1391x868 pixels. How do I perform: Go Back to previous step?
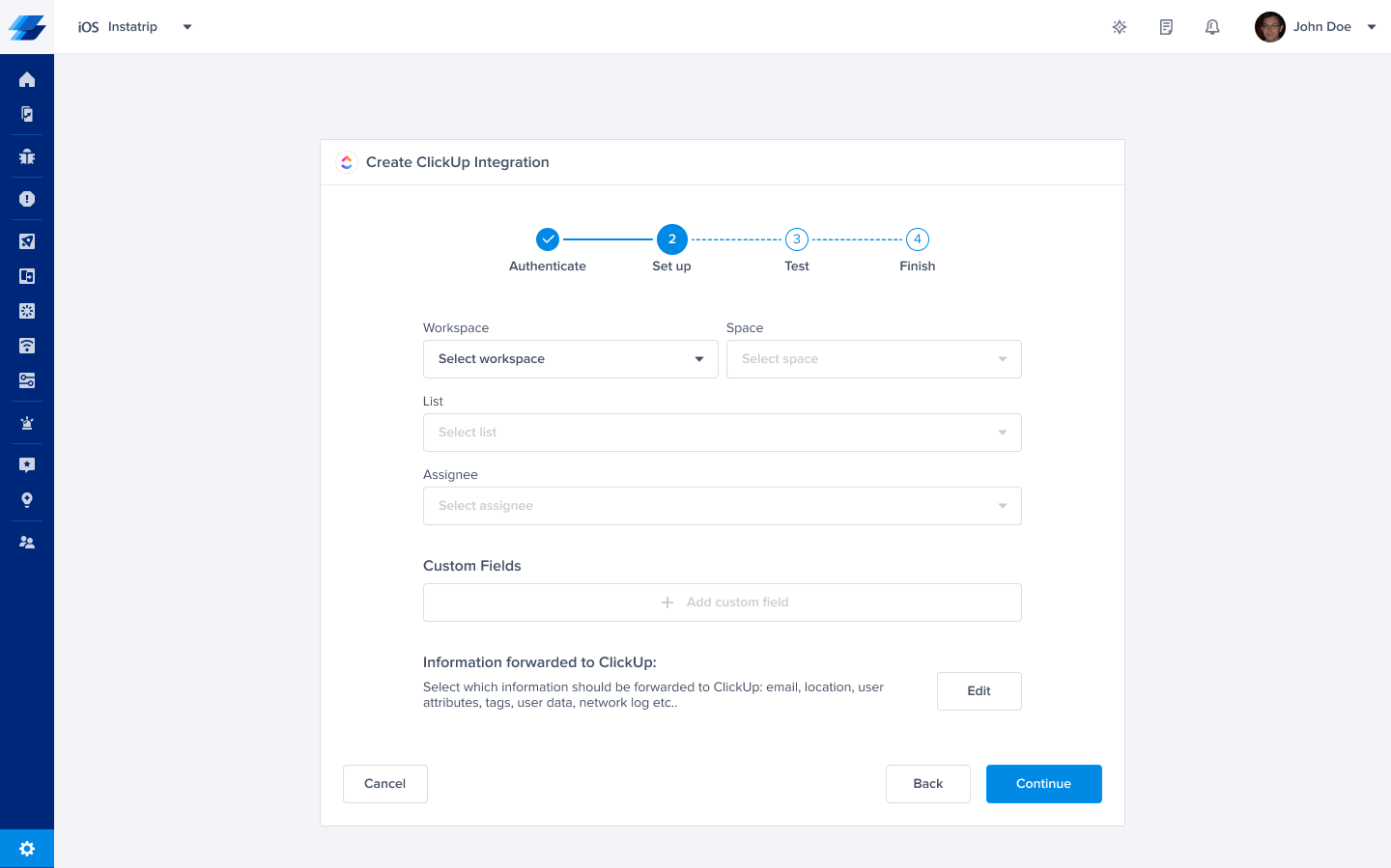928,784
